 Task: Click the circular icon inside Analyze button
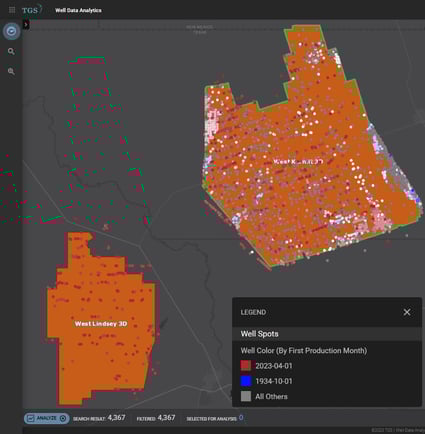coord(63,418)
